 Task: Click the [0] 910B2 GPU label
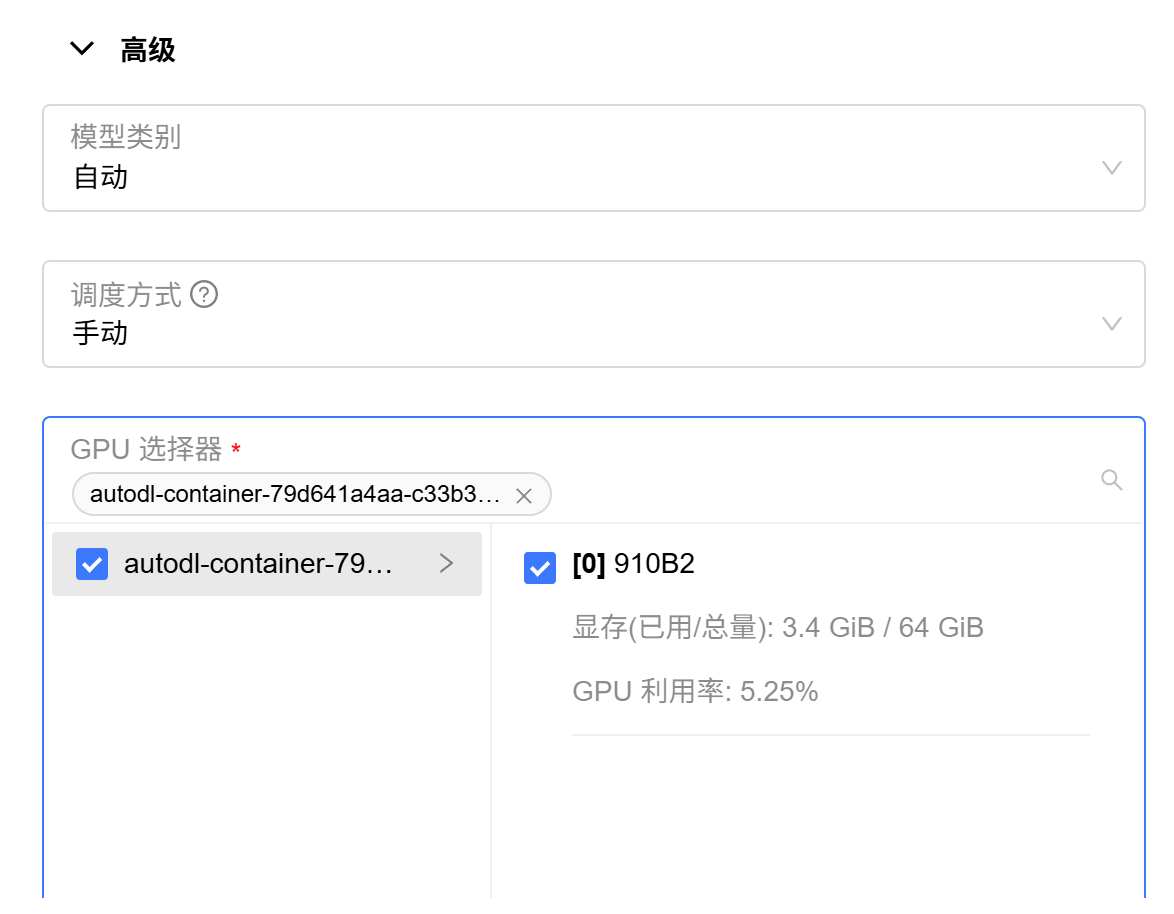[x=633, y=565]
